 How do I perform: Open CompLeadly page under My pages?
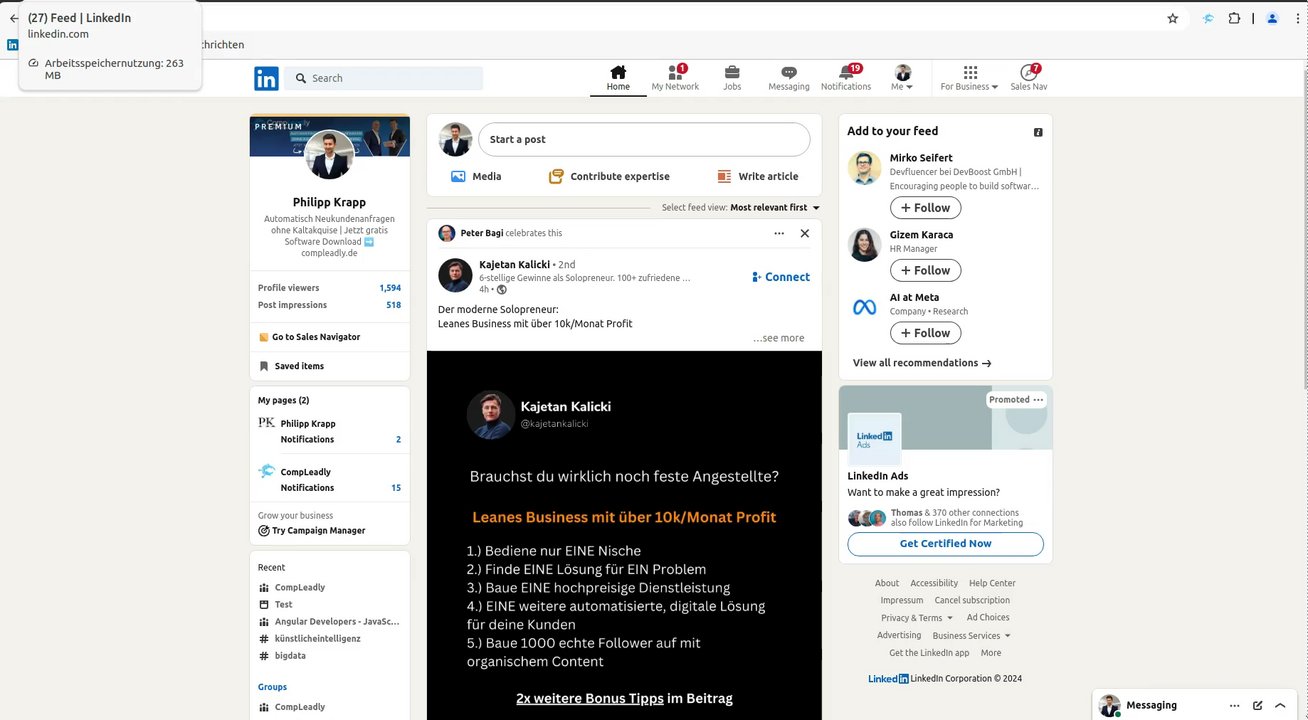[x=305, y=472]
